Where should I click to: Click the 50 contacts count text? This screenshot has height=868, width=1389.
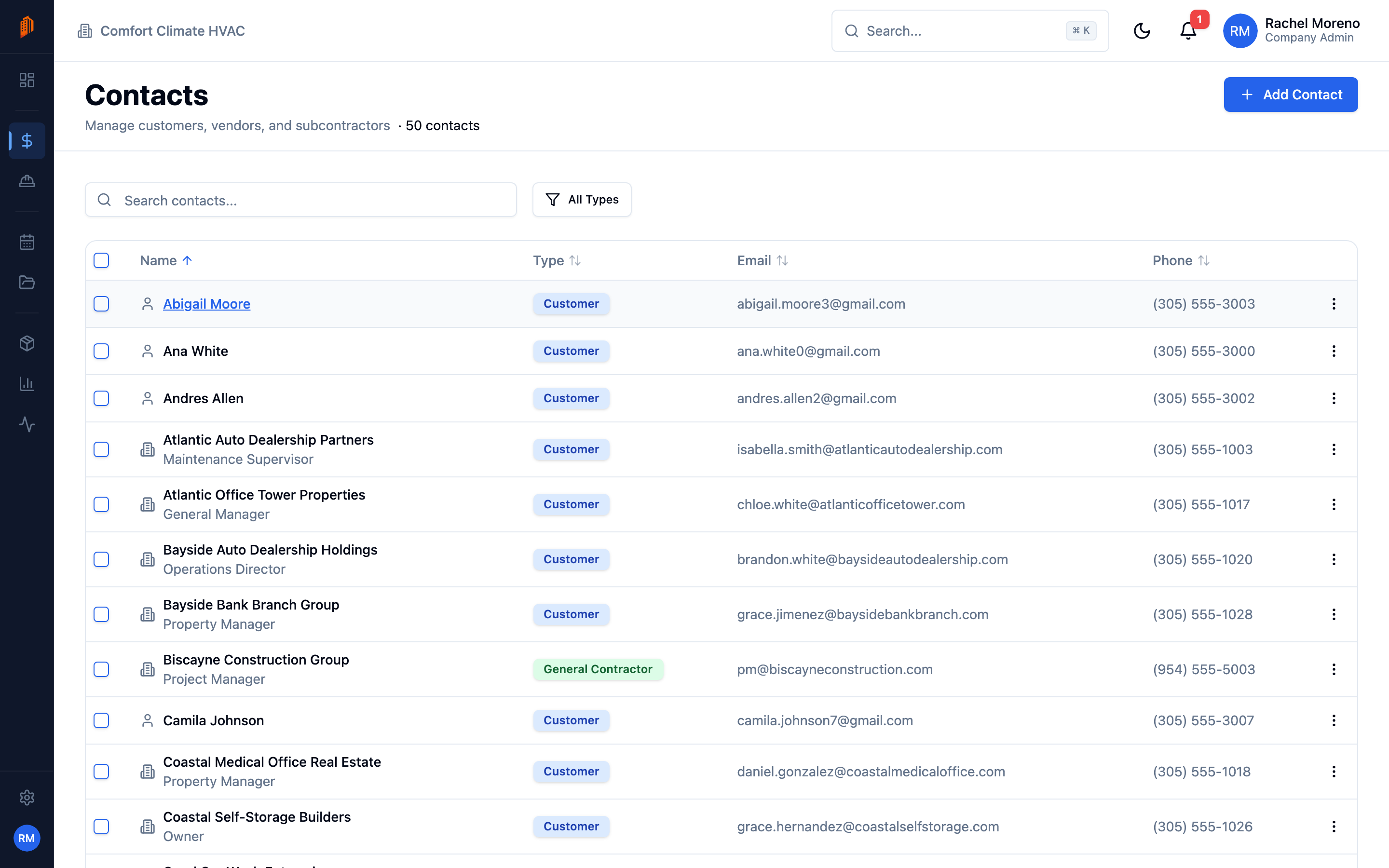[x=443, y=126]
